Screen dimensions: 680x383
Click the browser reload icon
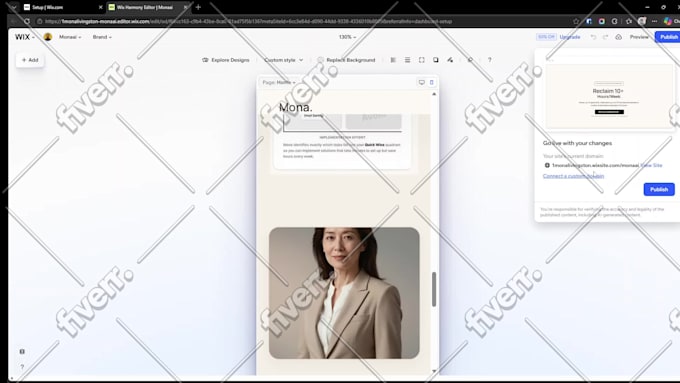click(27, 21)
